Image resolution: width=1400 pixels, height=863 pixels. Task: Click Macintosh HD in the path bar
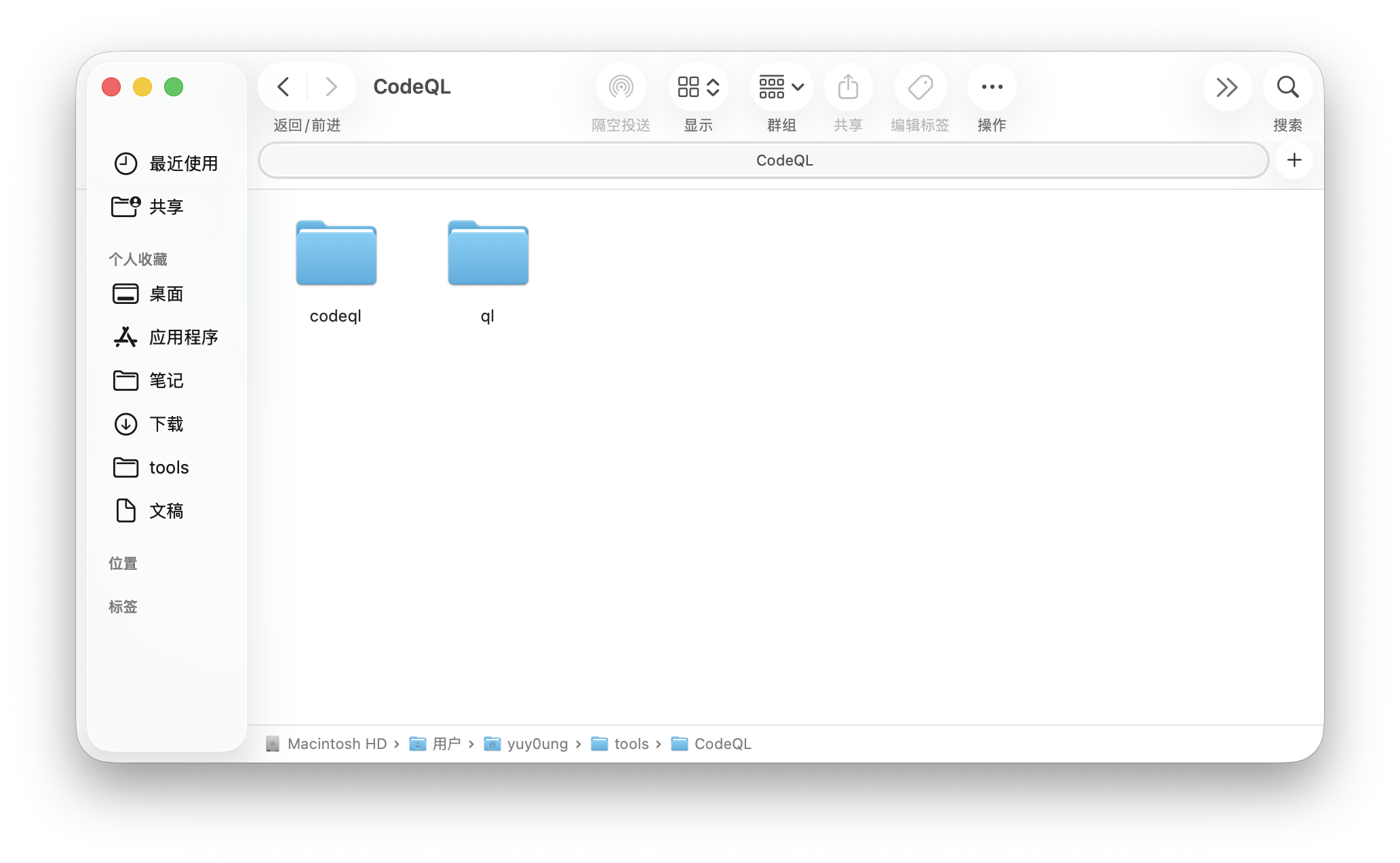click(x=336, y=744)
